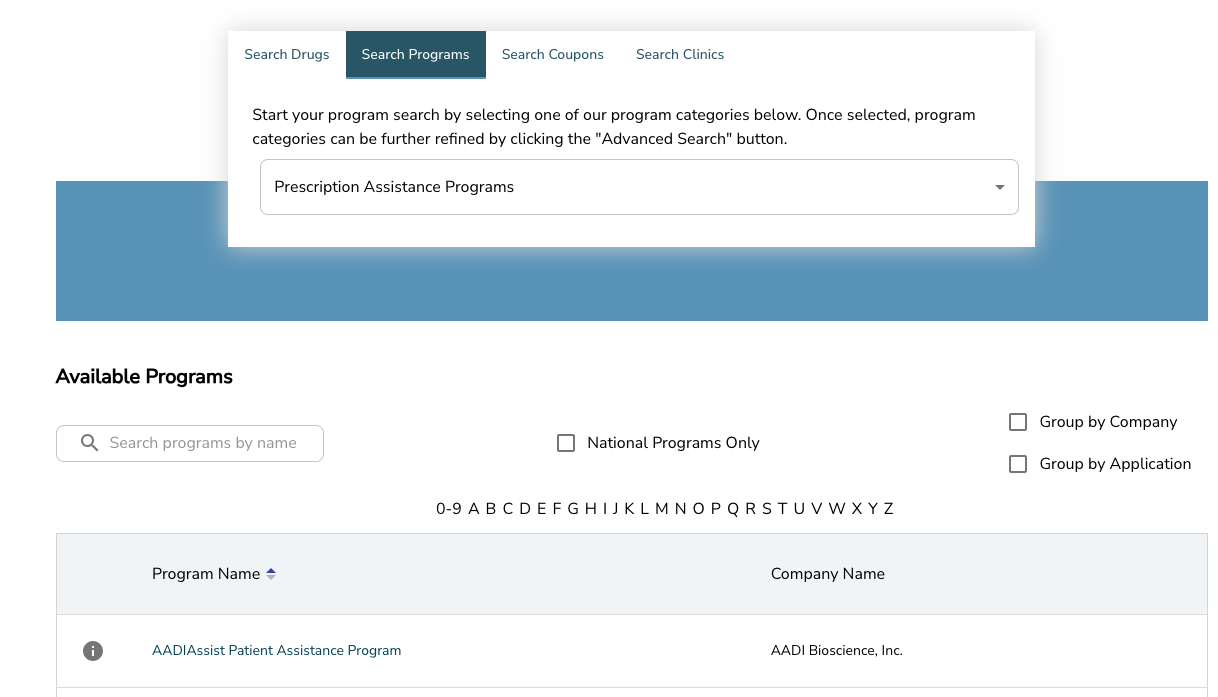Click into the search programs by name field

tap(200, 442)
